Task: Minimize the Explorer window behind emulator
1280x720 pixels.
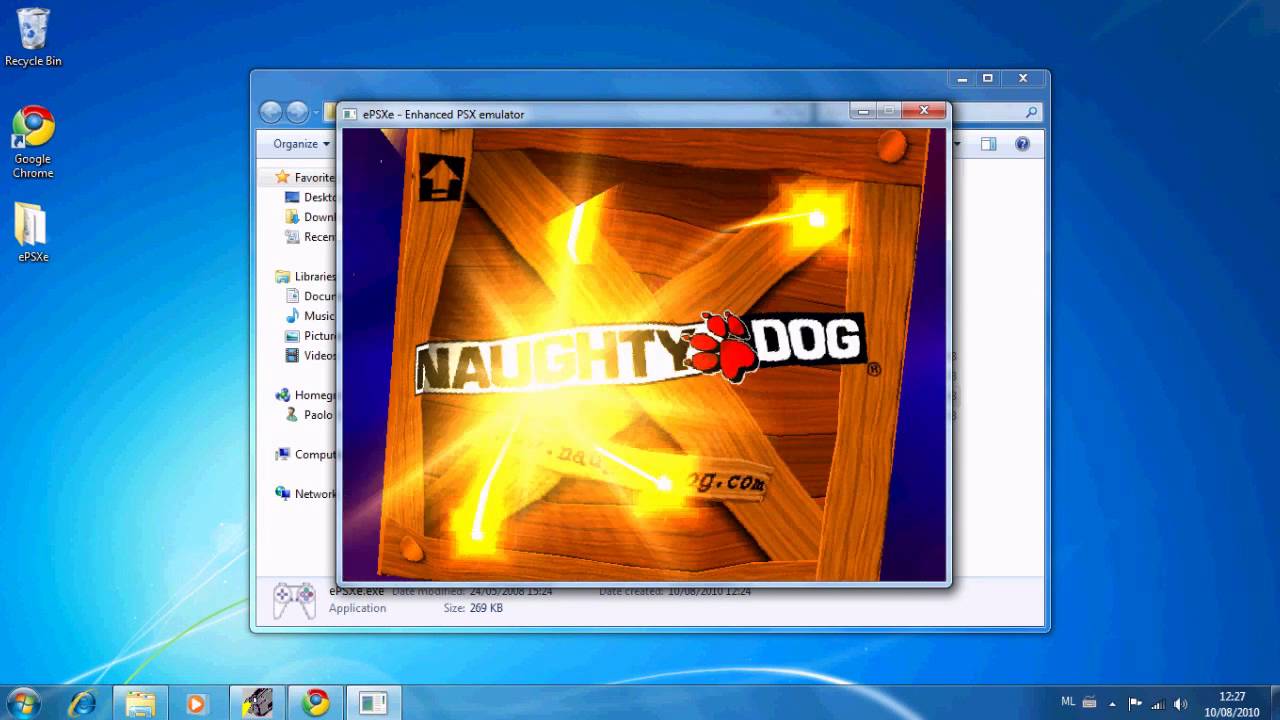Action: pyautogui.click(x=962, y=79)
